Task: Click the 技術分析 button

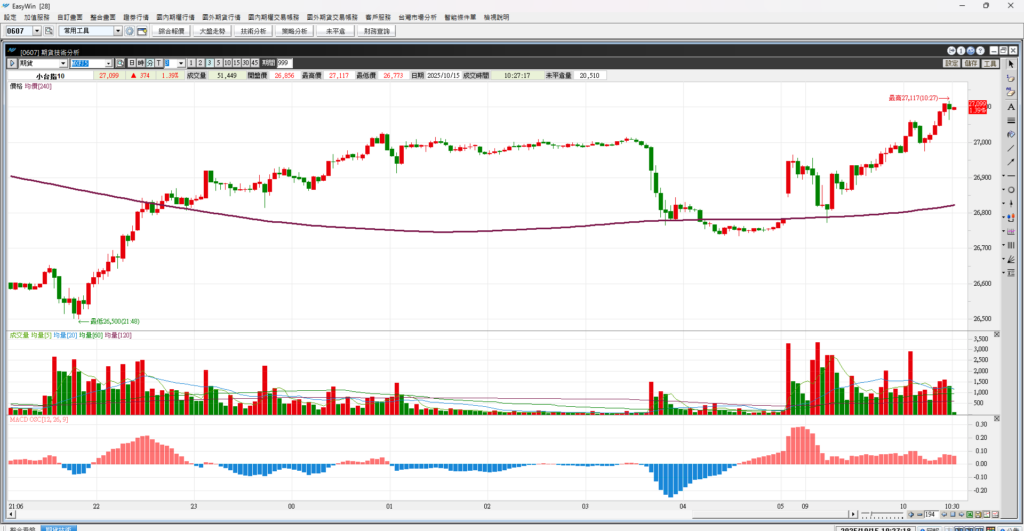Action: tap(254, 31)
